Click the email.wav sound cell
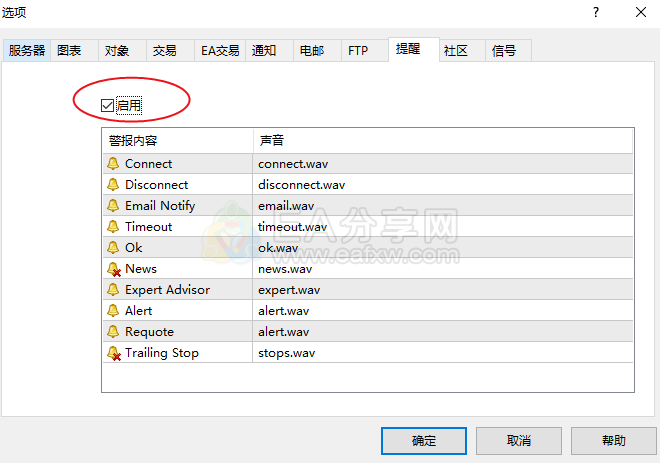660x463 pixels. tap(443, 205)
